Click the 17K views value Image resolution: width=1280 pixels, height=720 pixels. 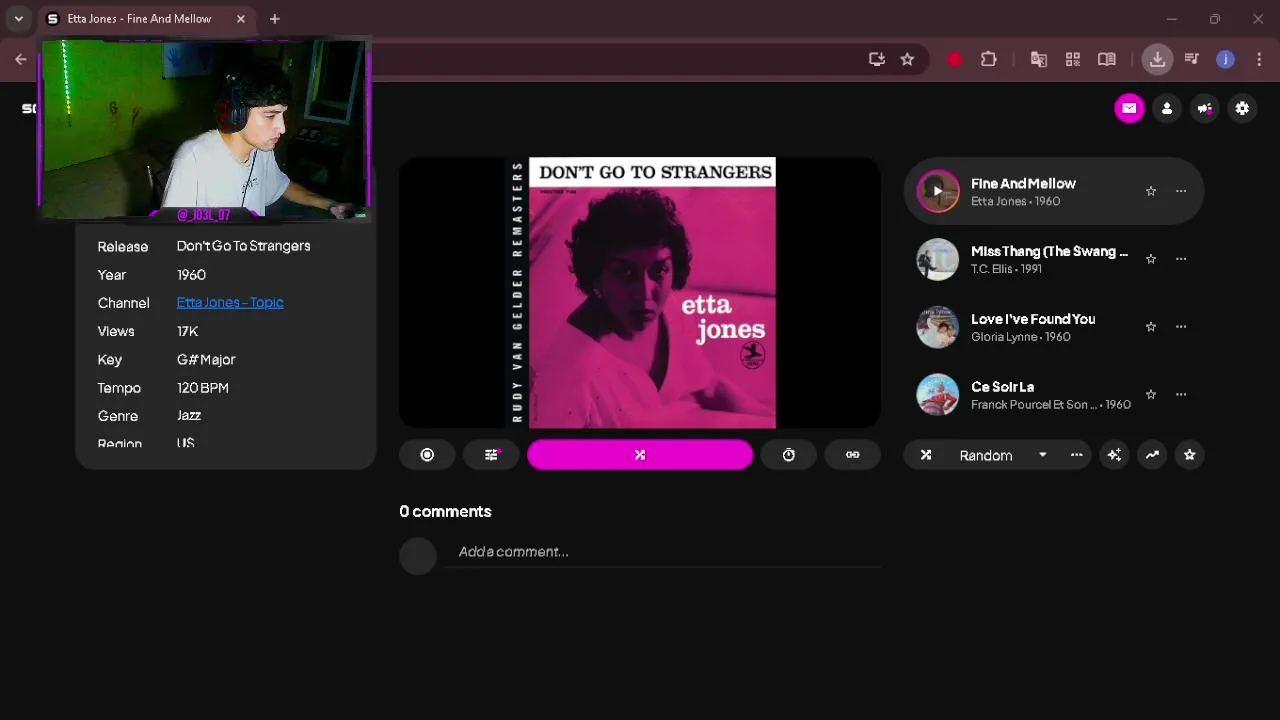point(187,331)
